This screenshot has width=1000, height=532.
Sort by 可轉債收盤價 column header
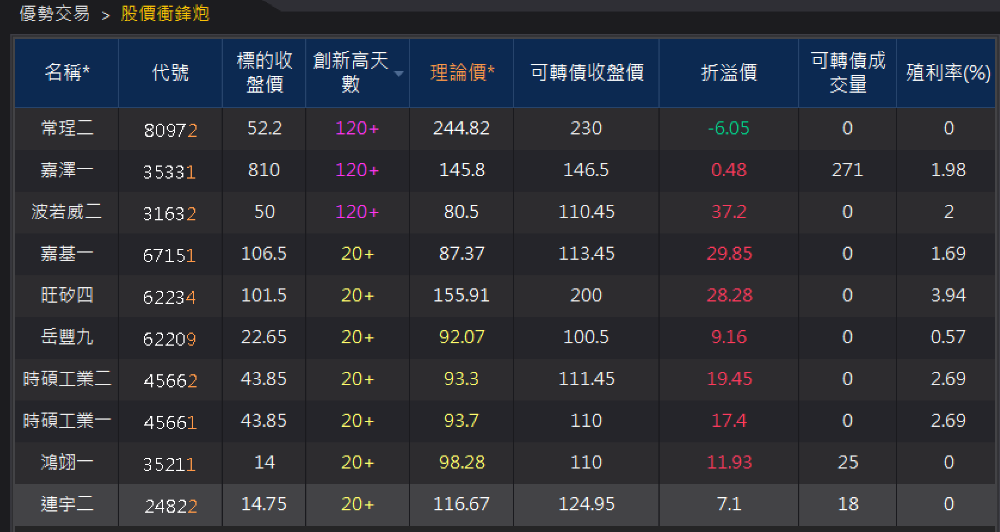tap(586, 73)
